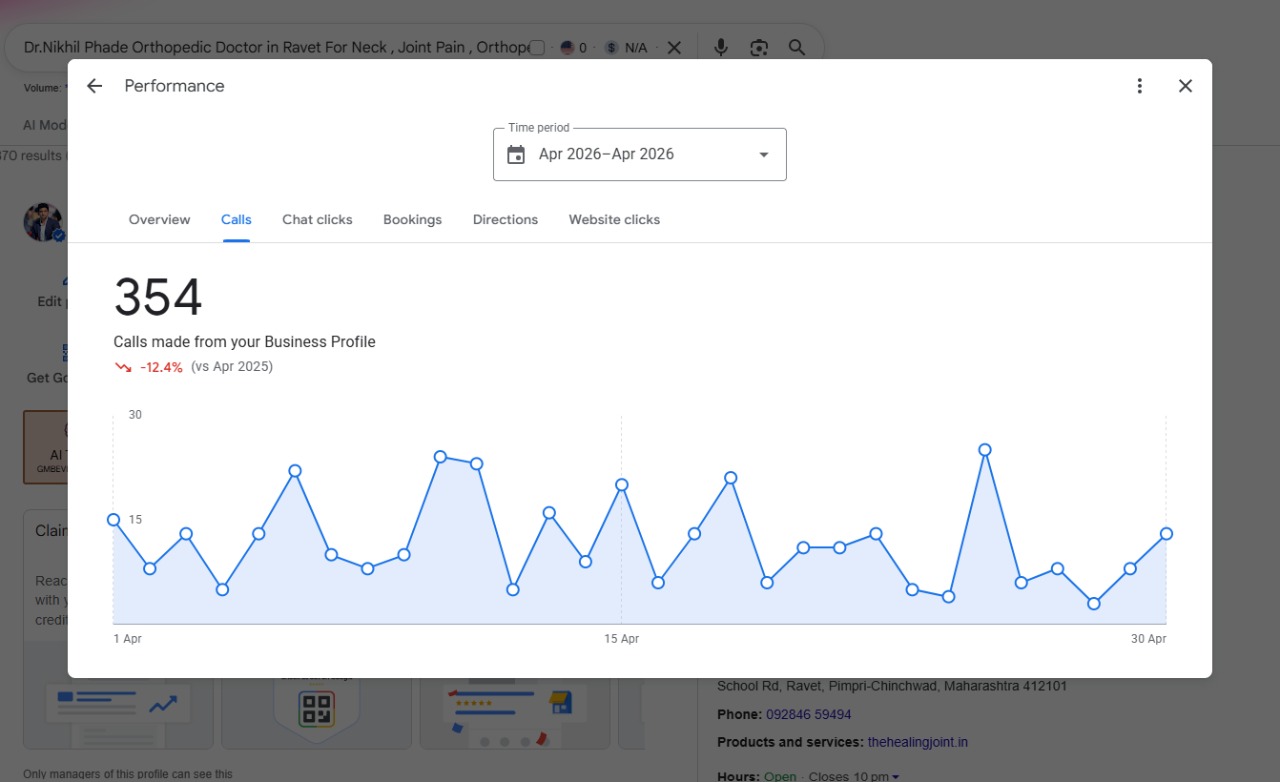Expand the Time period dropdown arrow
This screenshot has height=782, width=1280.
click(764, 155)
